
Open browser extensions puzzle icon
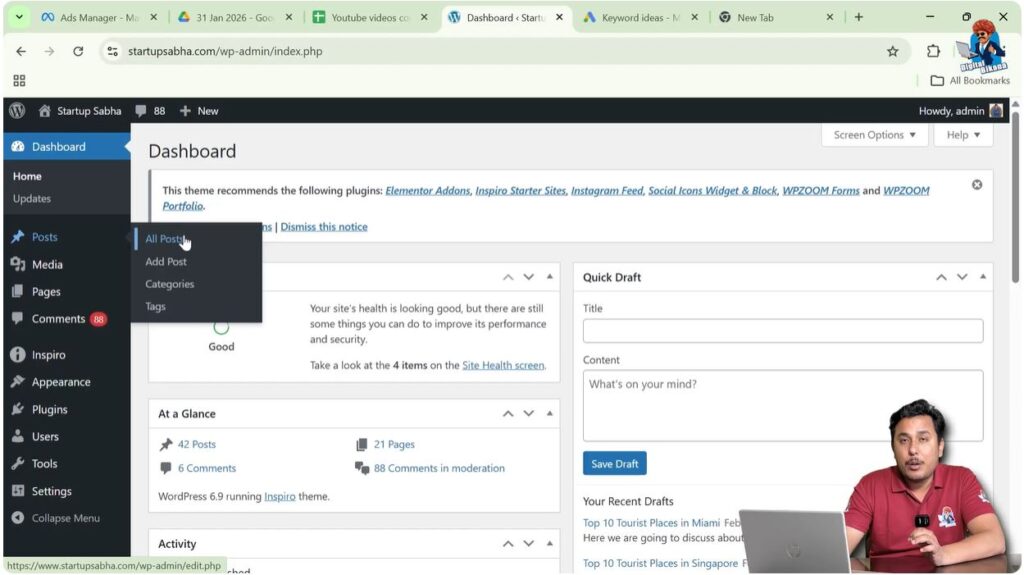tap(933, 51)
